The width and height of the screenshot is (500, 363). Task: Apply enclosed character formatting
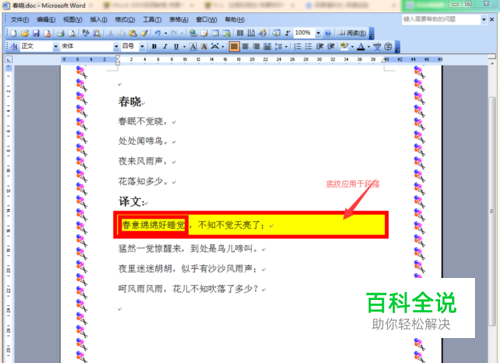[x=388, y=46]
